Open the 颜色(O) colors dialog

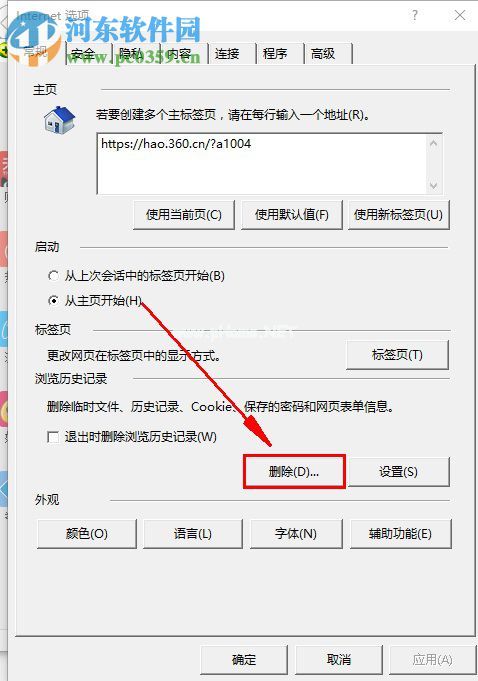tap(87, 534)
